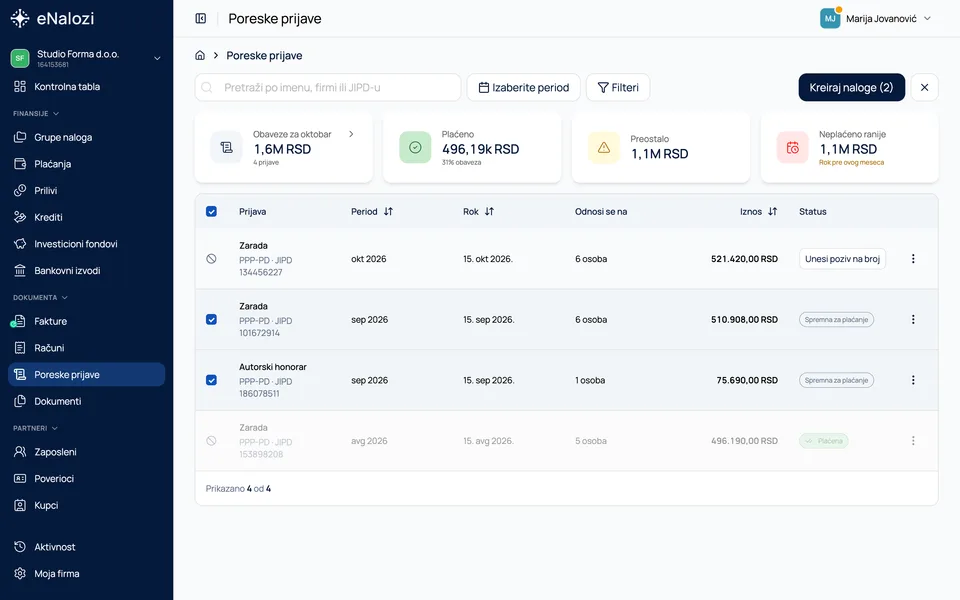
Task: Open the Filteri button
Action: point(618,88)
